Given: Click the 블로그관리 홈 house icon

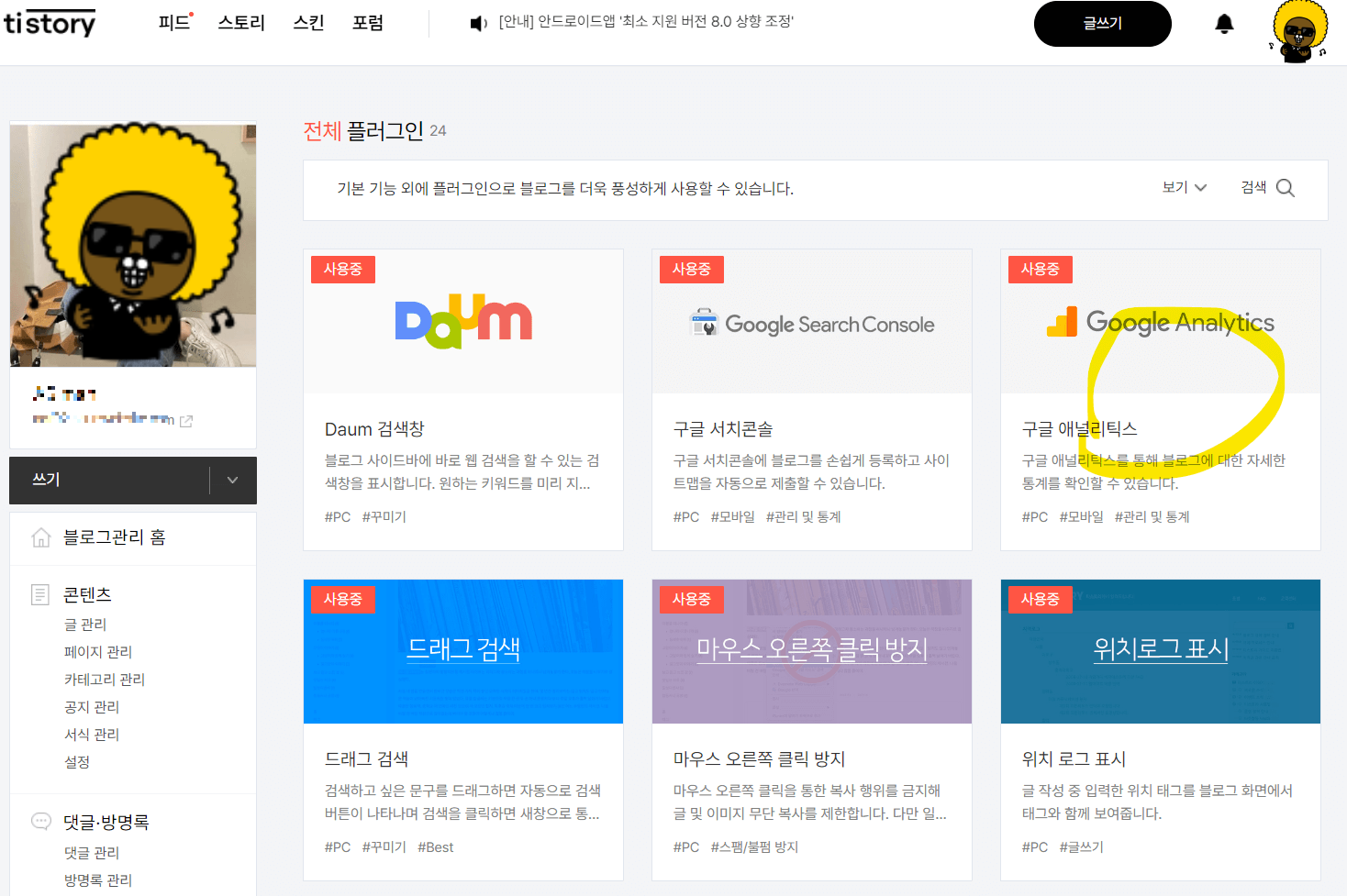Looking at the screenshot, I should (x=40, y=537).
